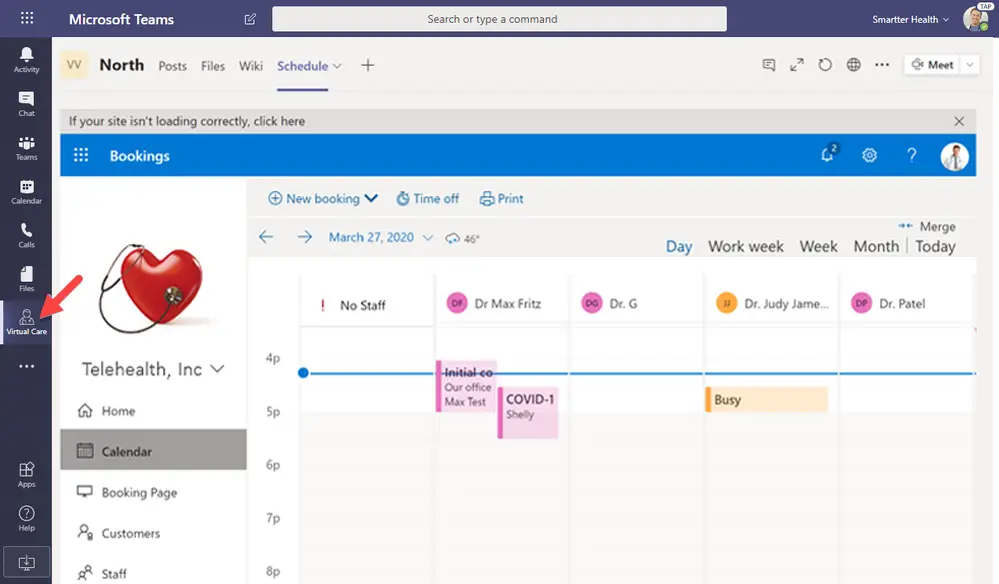
Task: Switch to Files channel tab
Action: point(213,66)
